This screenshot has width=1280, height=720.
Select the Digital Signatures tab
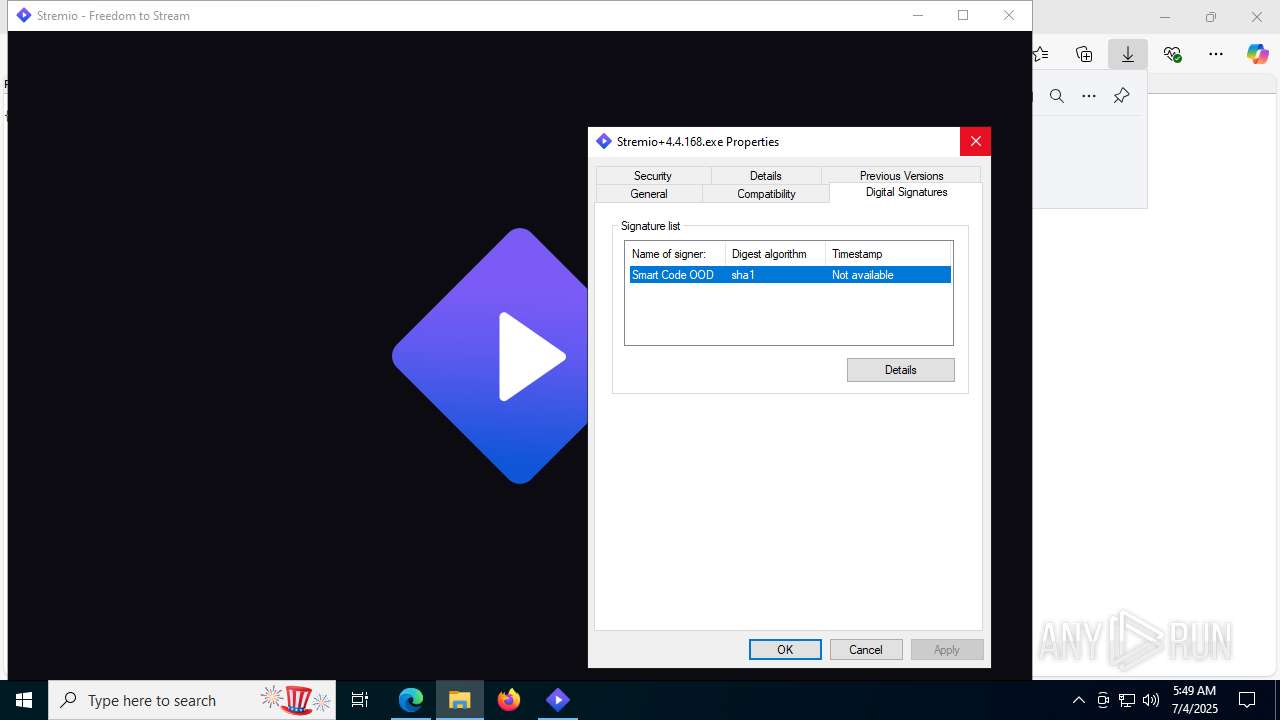pos(906,192)
